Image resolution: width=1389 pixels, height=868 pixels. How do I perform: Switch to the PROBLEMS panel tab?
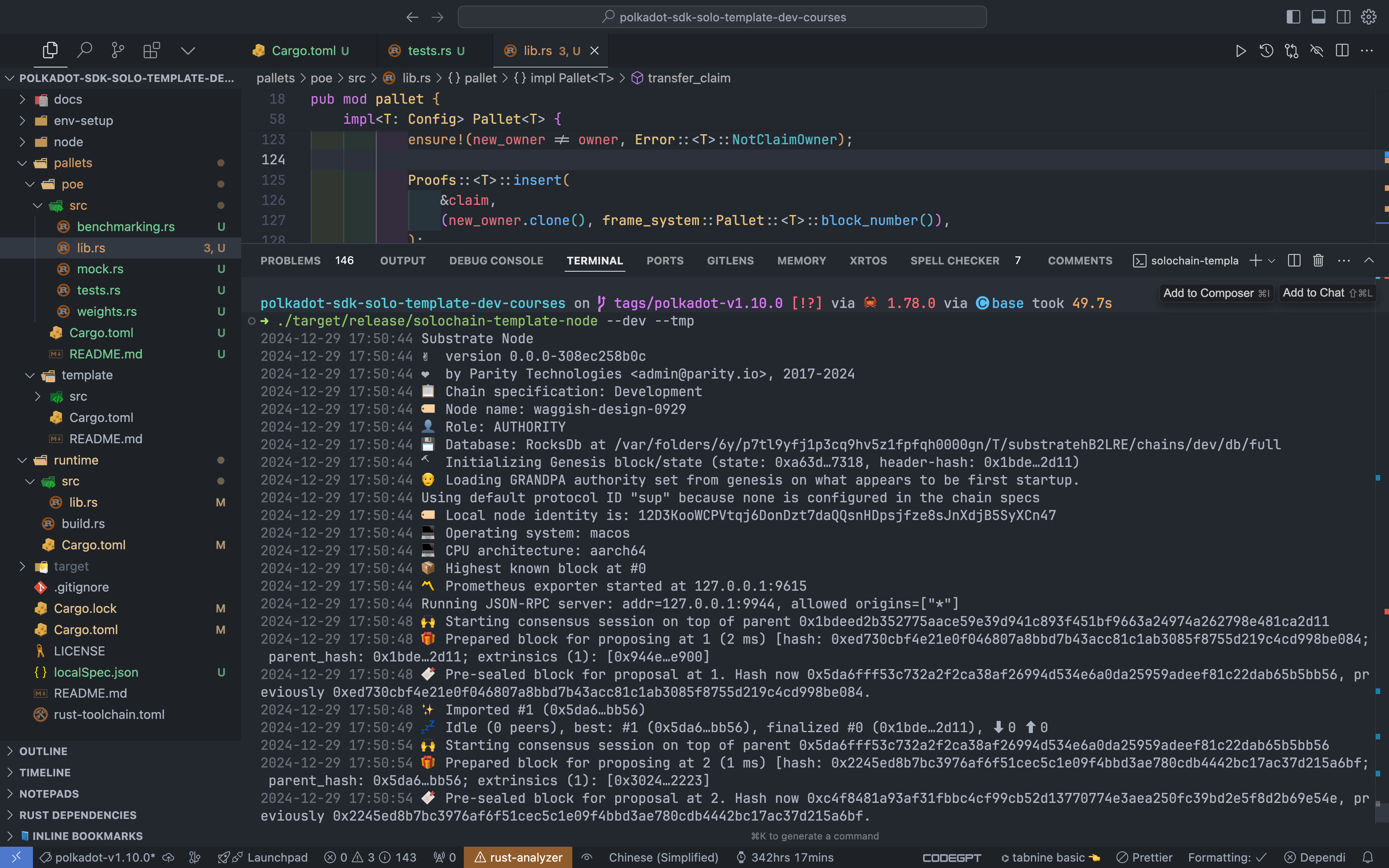click(x=291, y=261)
